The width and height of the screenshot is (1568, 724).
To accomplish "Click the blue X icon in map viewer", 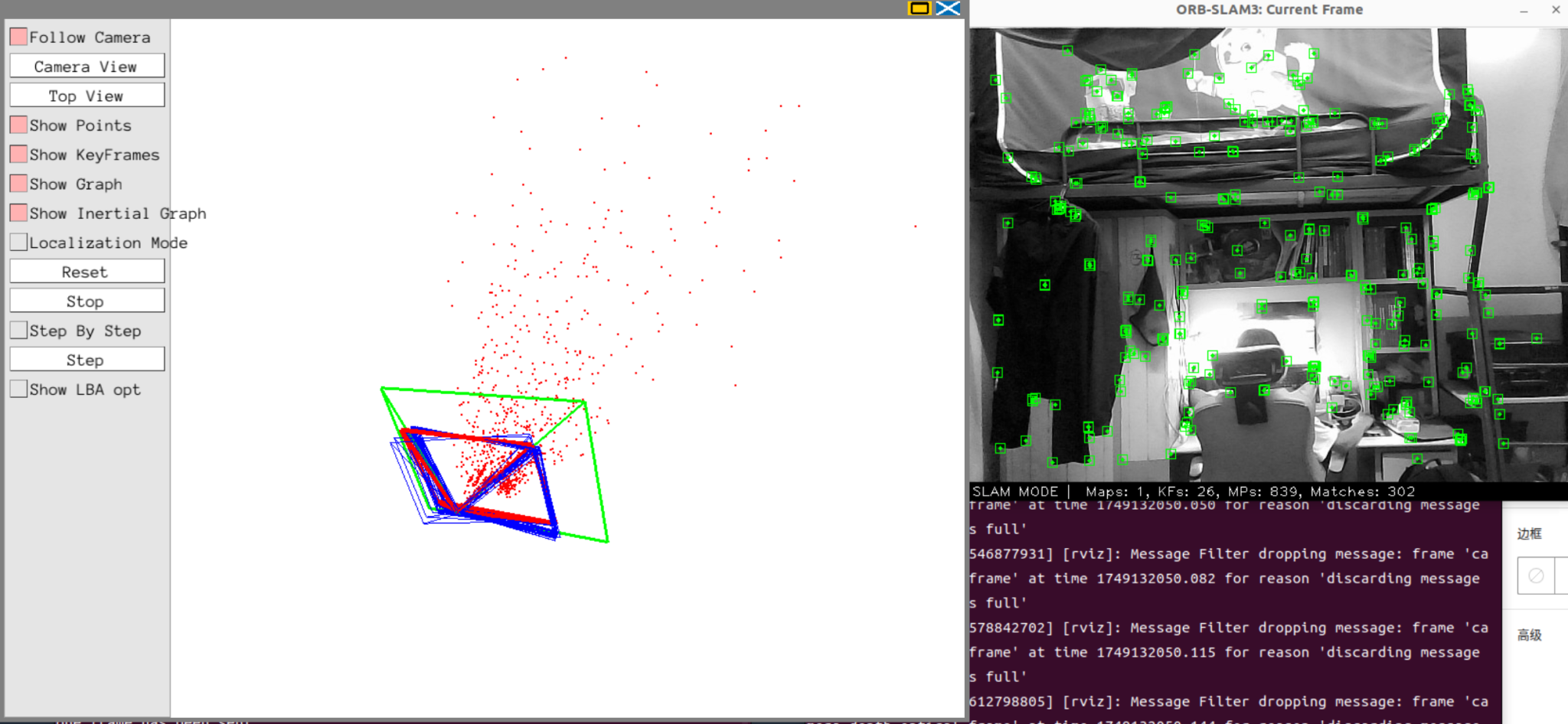I will pos(948,8).
